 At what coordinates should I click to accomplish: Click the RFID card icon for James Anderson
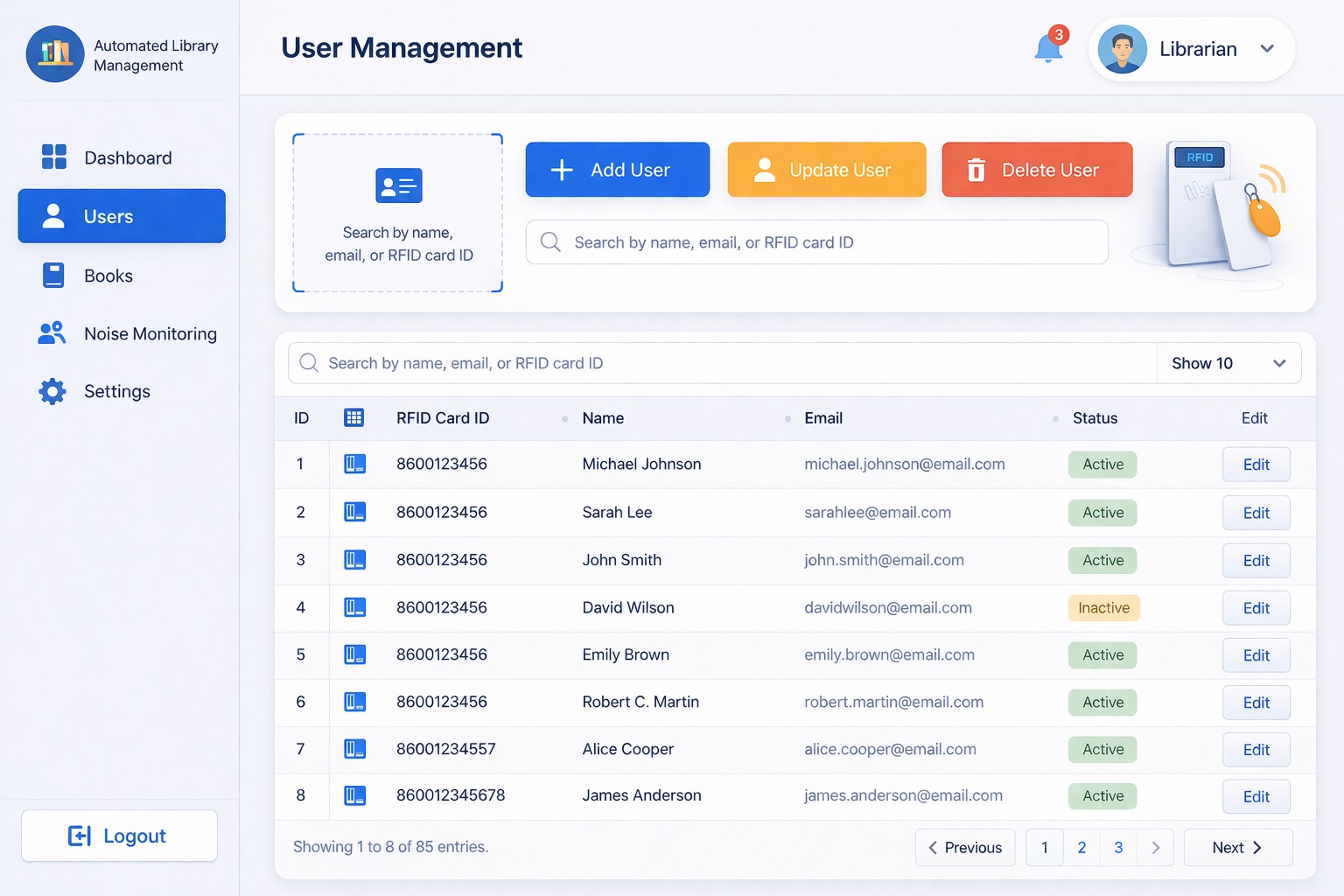tap(354, 795)
